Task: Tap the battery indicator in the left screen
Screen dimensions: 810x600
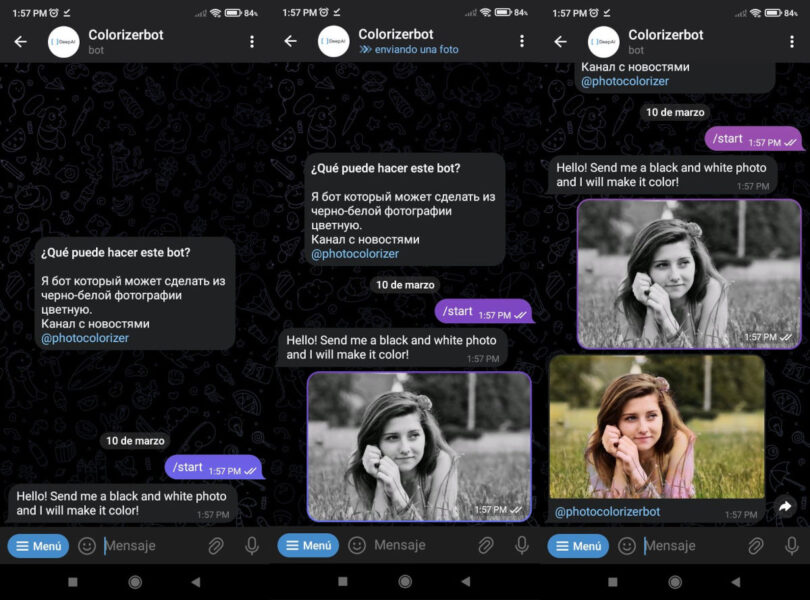Action: (x=233, y=12)
